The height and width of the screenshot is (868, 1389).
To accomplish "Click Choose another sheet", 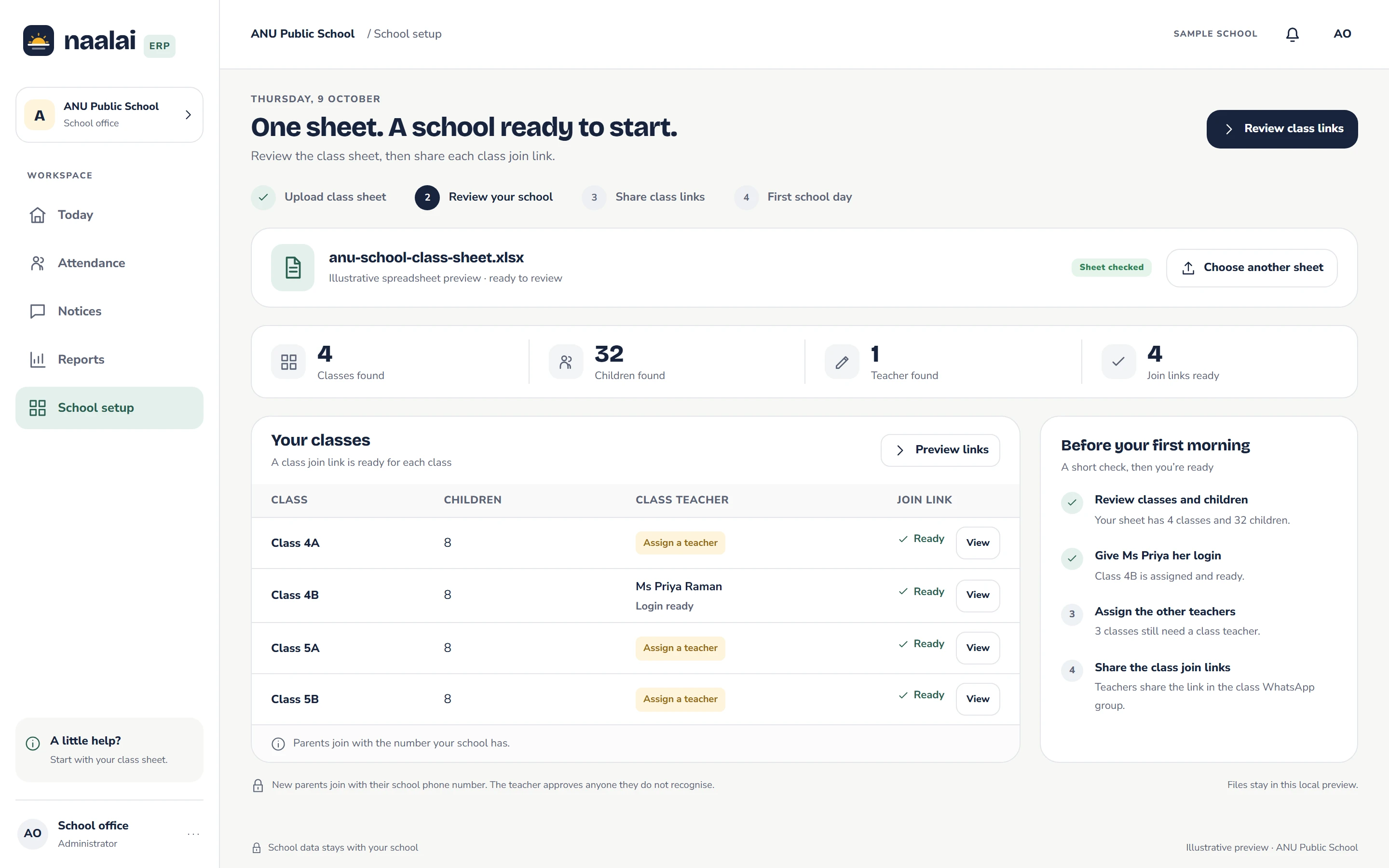I will pyautogui.click(x=1252, y=268).
